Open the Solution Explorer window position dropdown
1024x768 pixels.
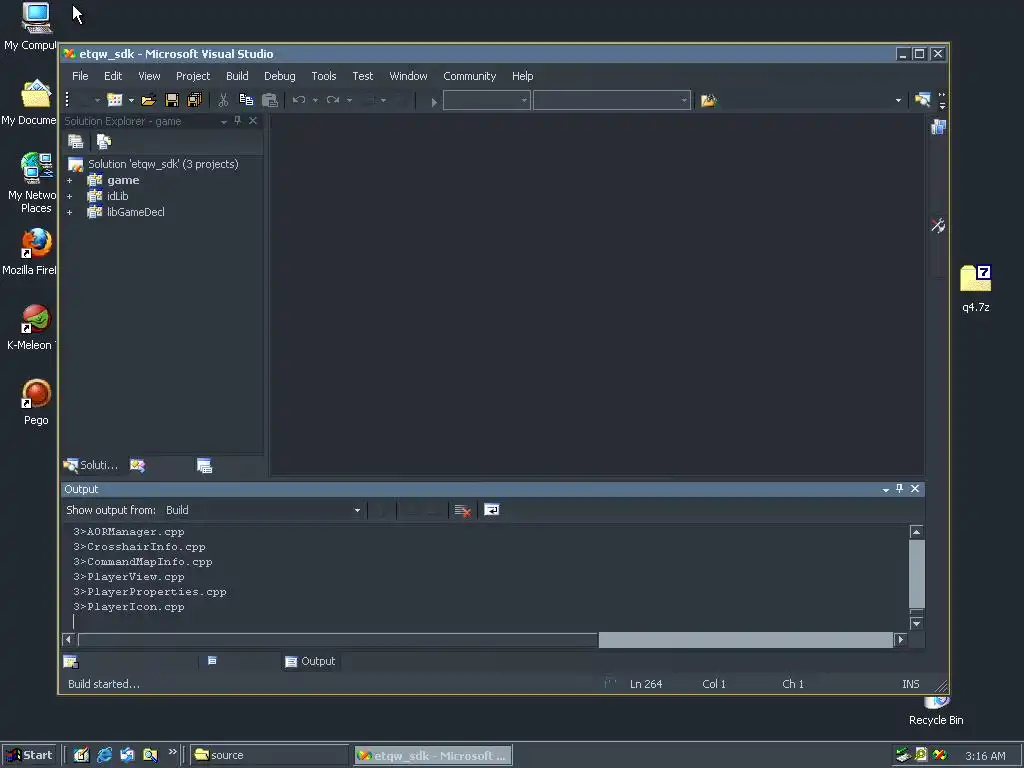(x=224, y=121)
